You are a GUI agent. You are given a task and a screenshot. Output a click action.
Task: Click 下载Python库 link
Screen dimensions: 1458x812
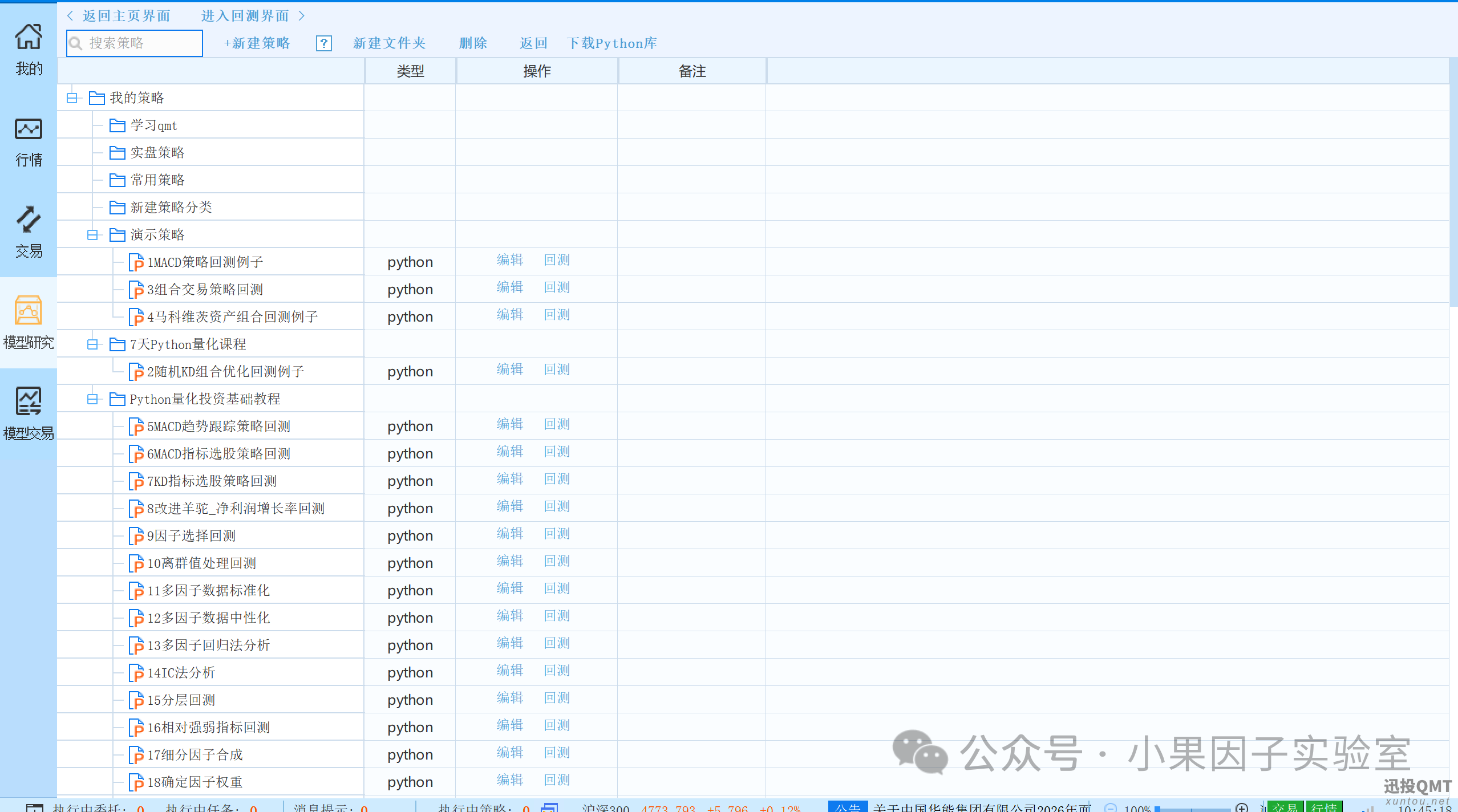coord(611,43)
